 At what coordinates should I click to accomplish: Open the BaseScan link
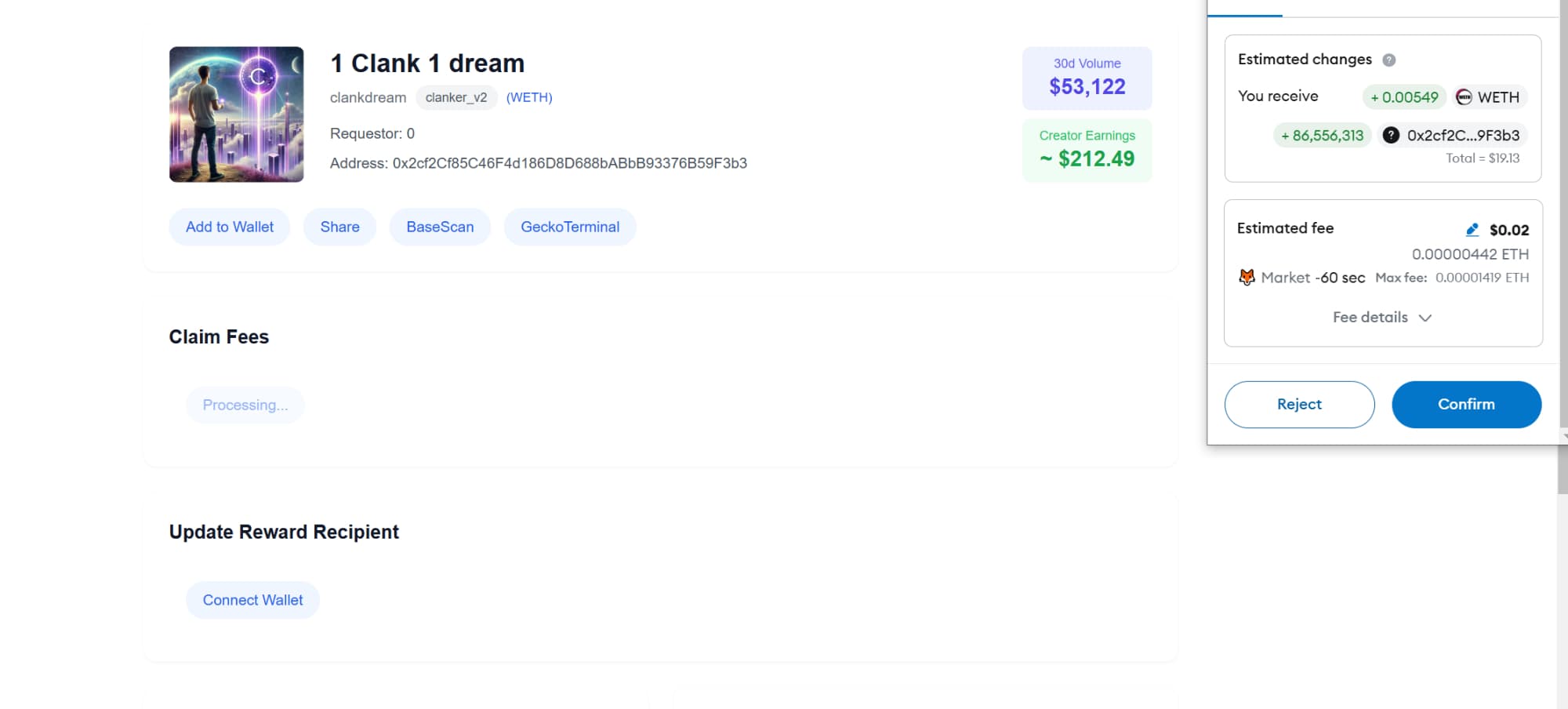(x=440, y=227)
